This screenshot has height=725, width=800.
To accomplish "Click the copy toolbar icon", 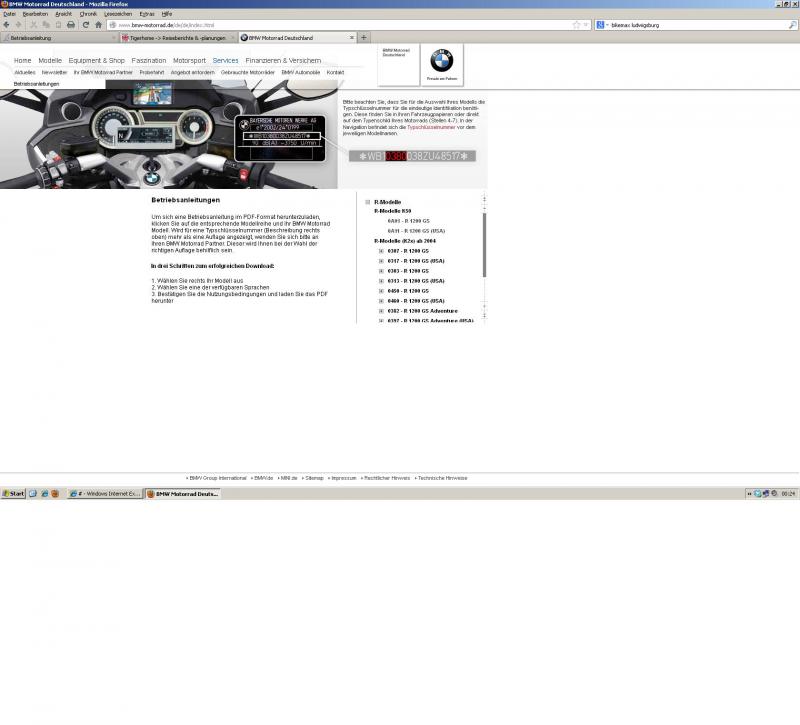I will [x=46, y=24].
